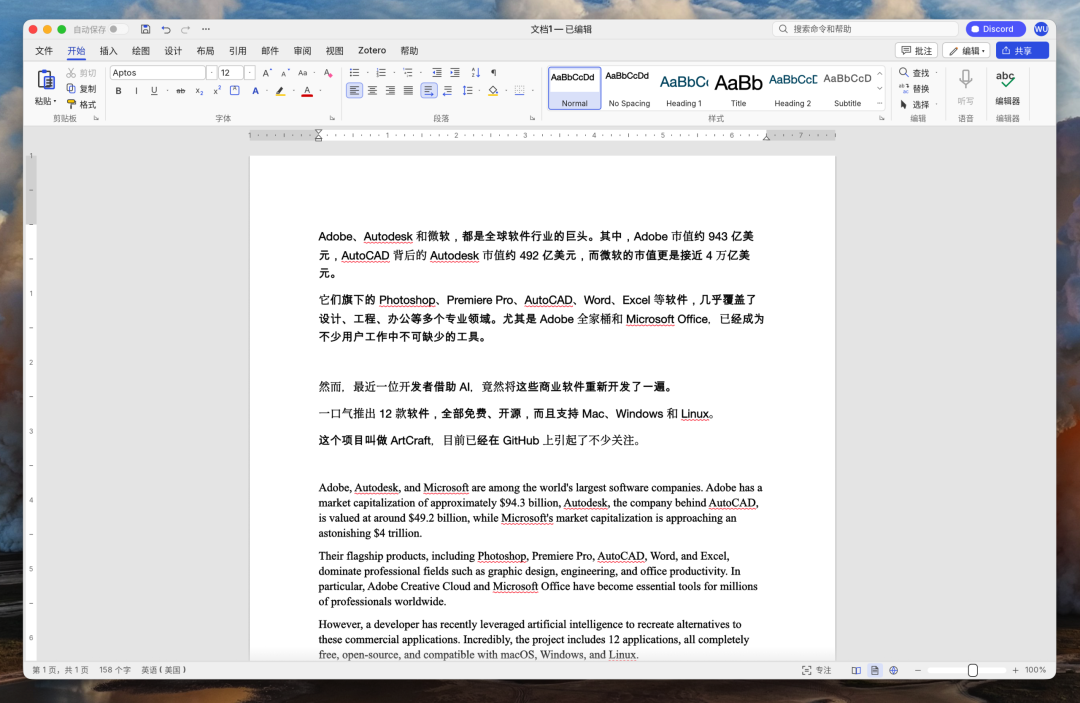Open the Layout tab

[205, 51]
